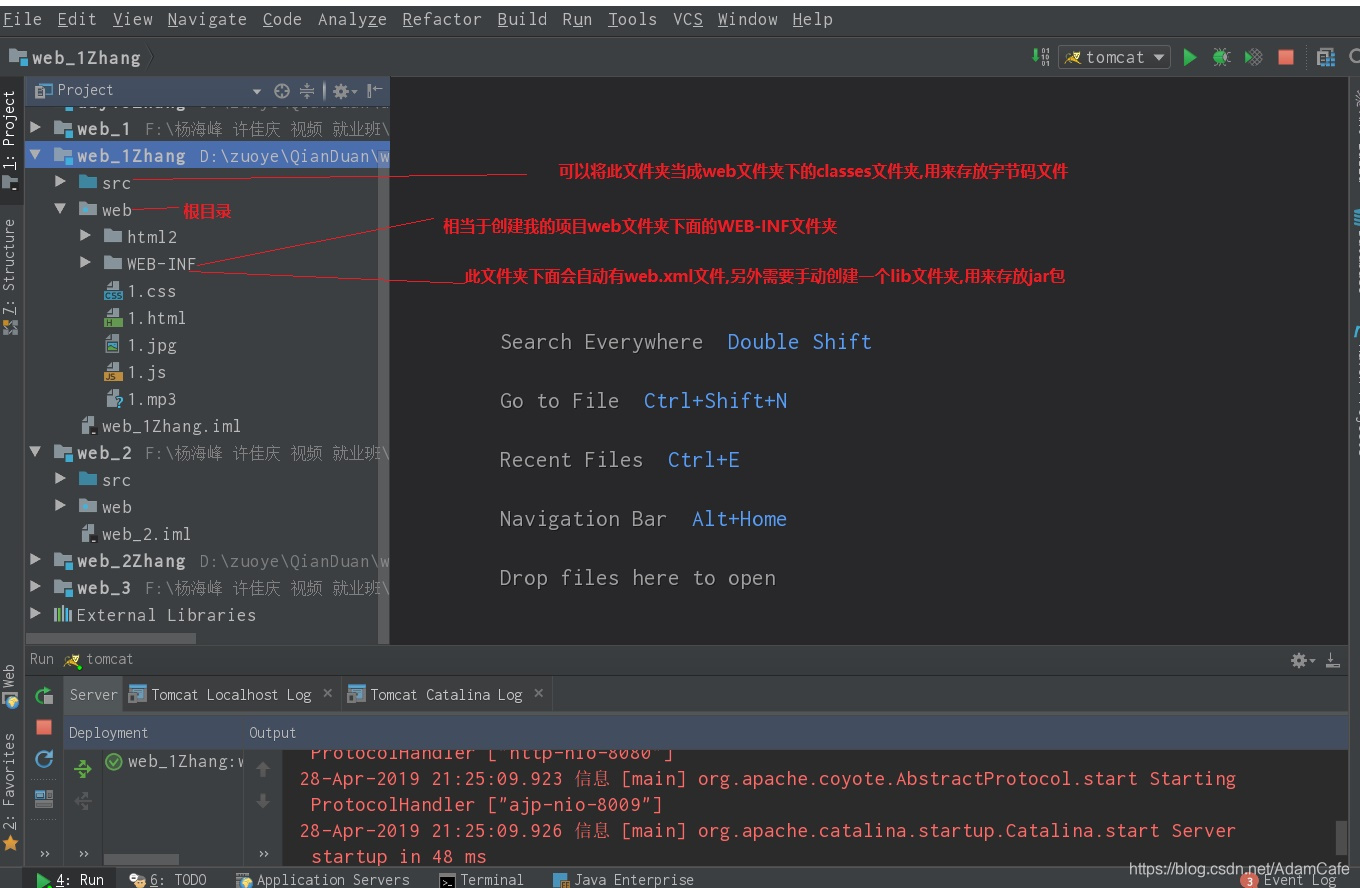
Task: Open Run panel settings gear
Action: pos(1302,660)
